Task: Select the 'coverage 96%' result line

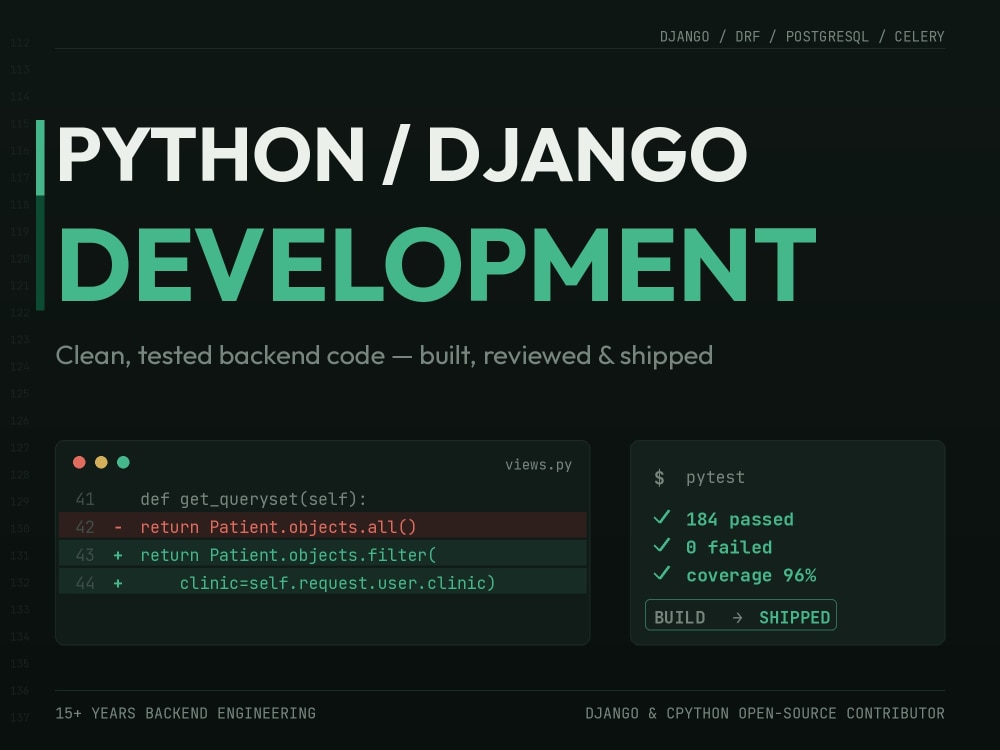Action: pyautogui.click(x=751, y=575)
